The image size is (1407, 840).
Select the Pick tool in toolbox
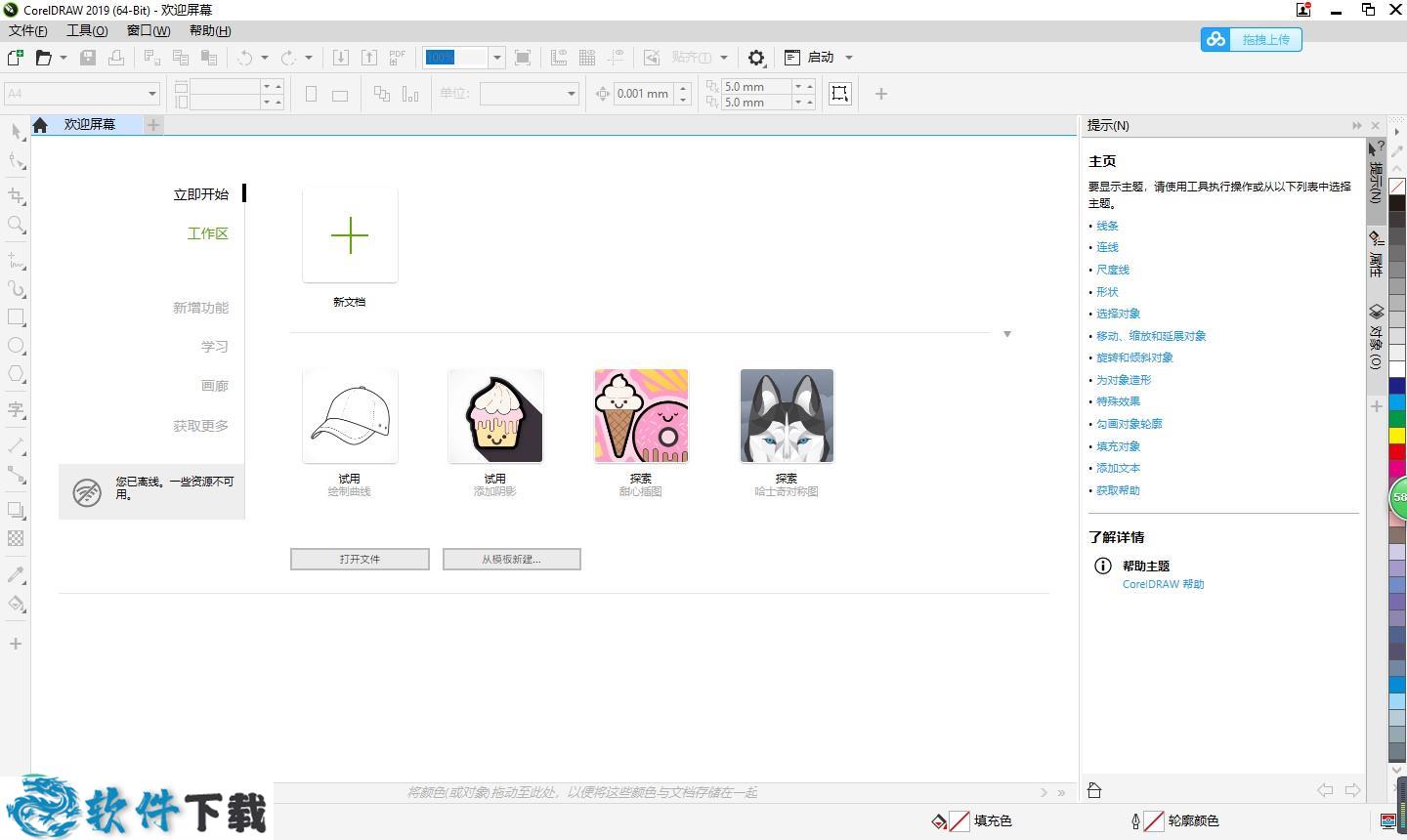tap(16, 131)
